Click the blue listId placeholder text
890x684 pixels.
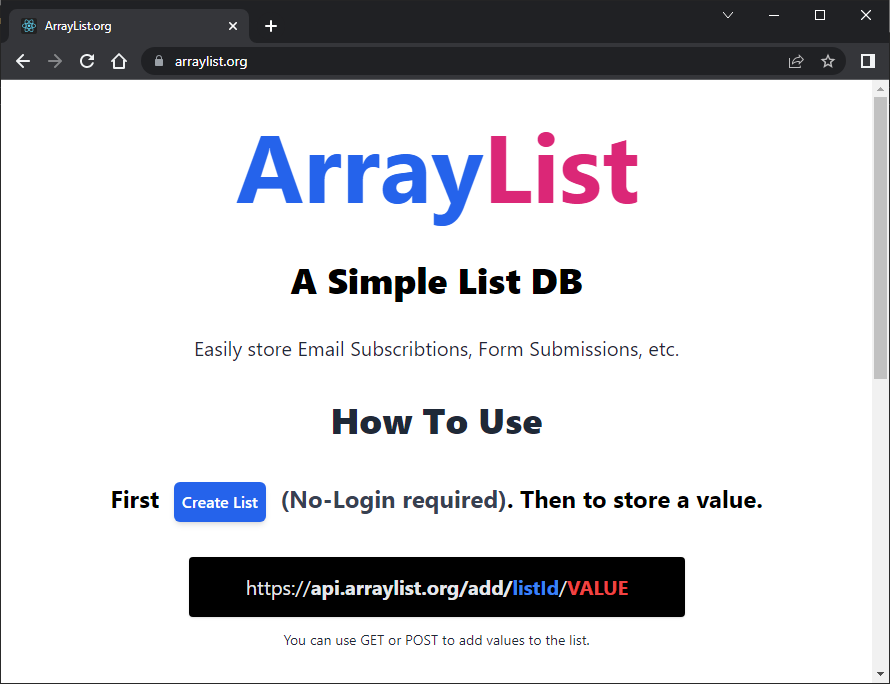click(x=535, y=588)
